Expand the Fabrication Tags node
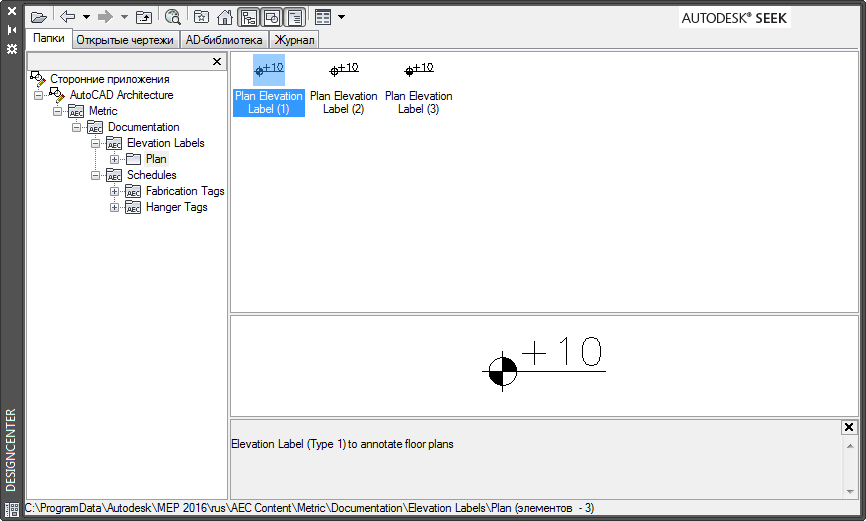The height and width of the screenshot is (521, 866). 114,191
